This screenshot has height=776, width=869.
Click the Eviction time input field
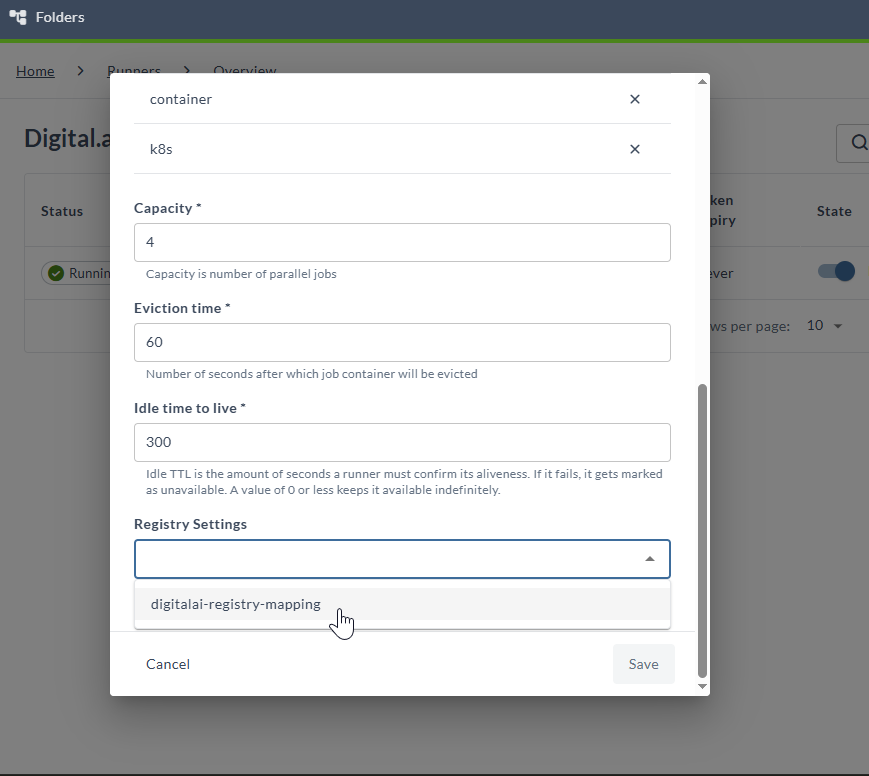pos(402,343)
